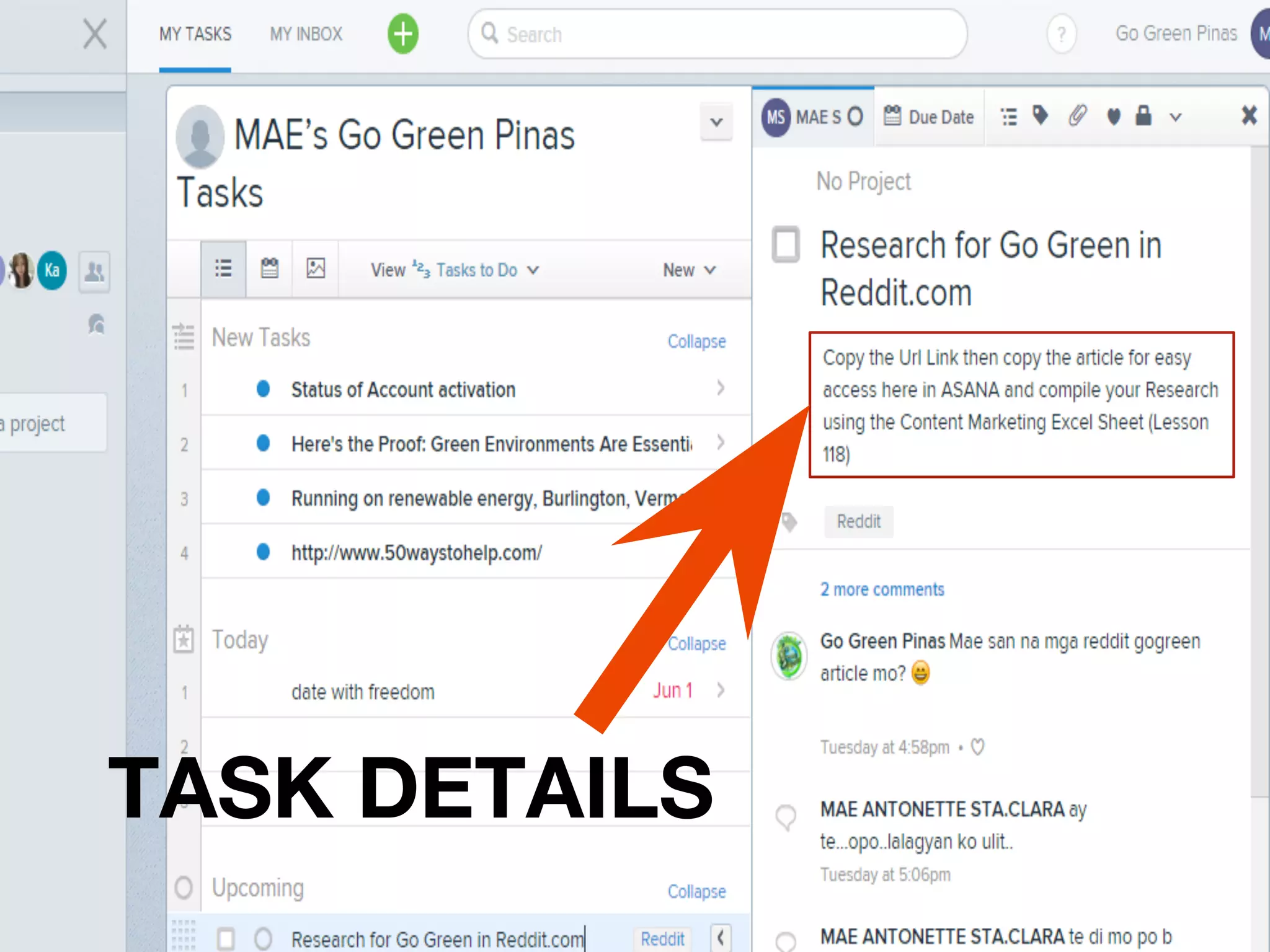Open the New dropdown in task list

pyautogui.click(x=690, y=270)
